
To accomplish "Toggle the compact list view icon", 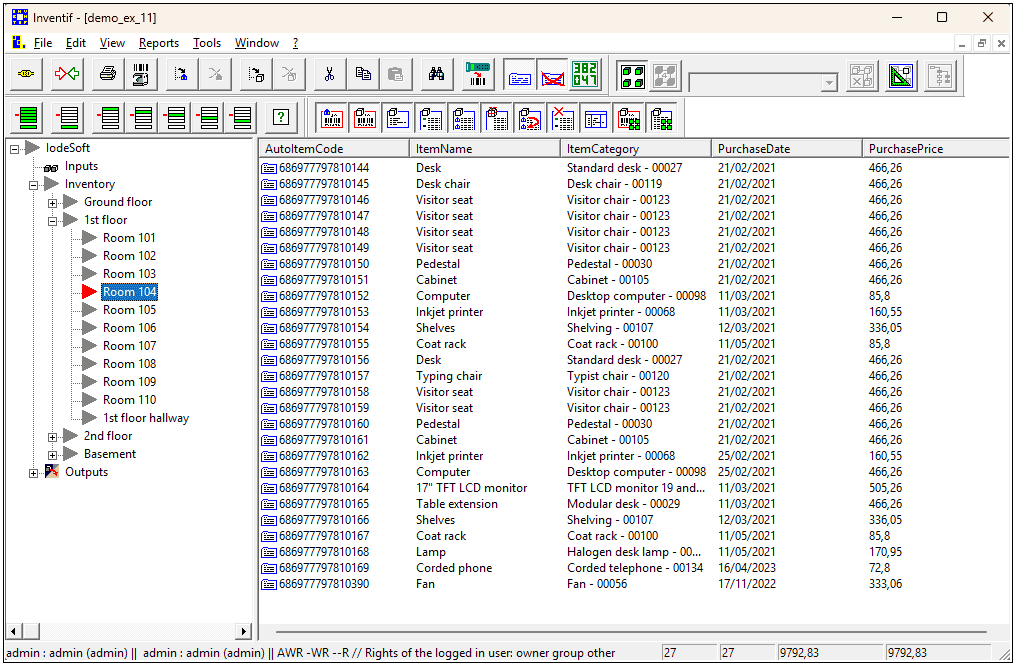I will click(x=67, y=117).
